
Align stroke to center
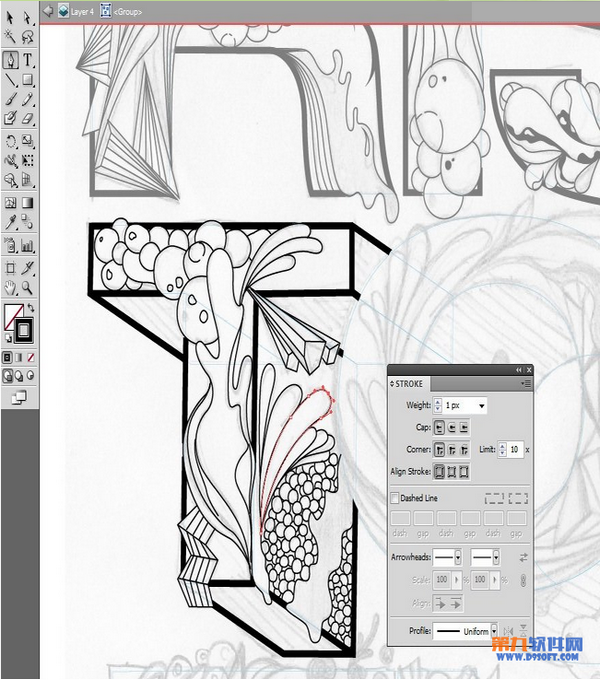pos(440,471)
